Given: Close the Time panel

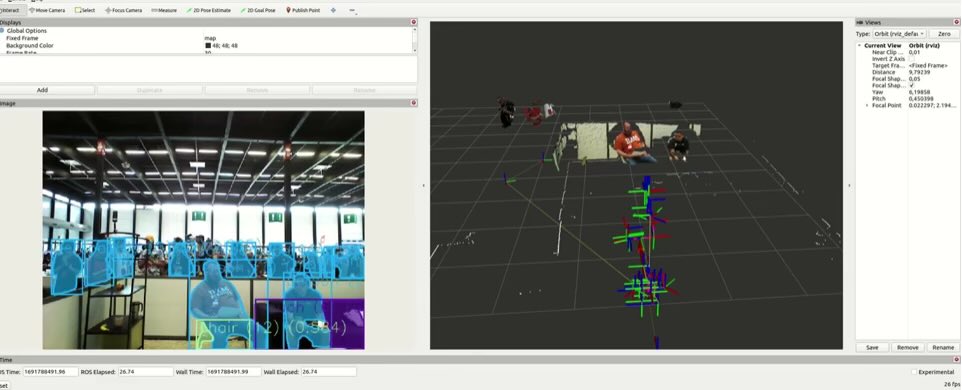Looking at the screenshot, I should click(957, 359).
